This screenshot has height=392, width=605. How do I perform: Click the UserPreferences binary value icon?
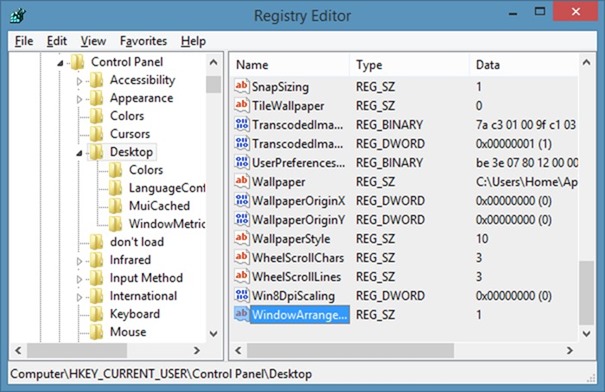(x=242, y=162)
